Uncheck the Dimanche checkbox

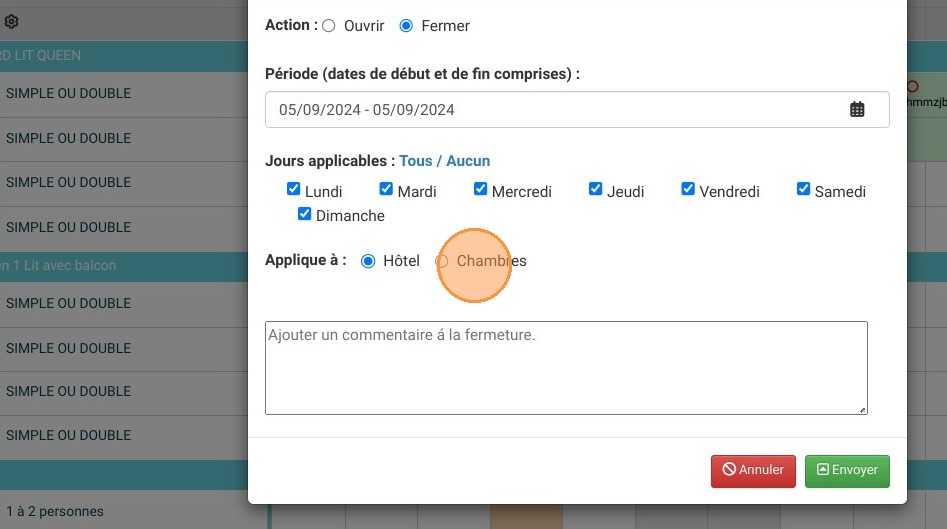(304, 214)
